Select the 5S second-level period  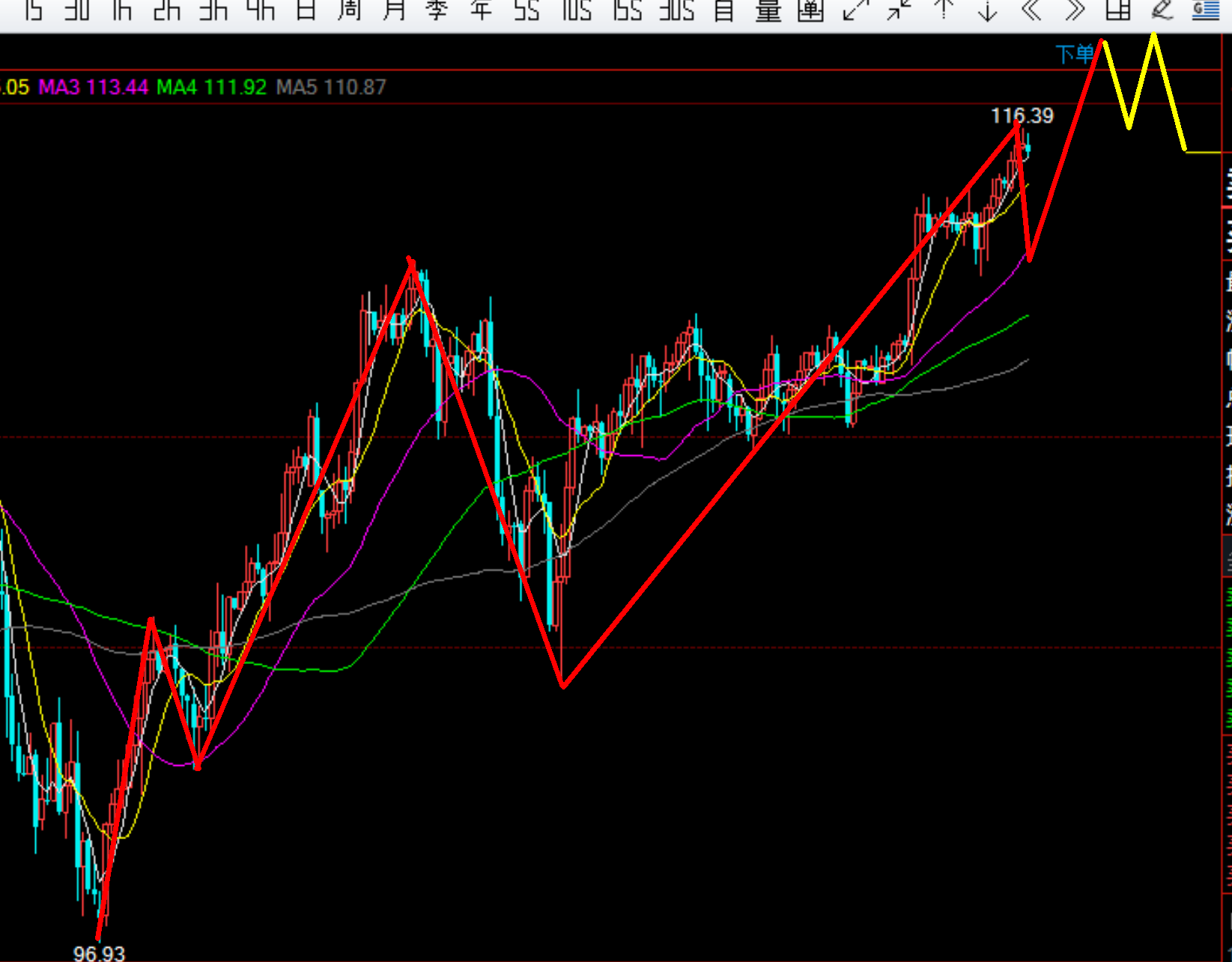[x=527, y=10]
